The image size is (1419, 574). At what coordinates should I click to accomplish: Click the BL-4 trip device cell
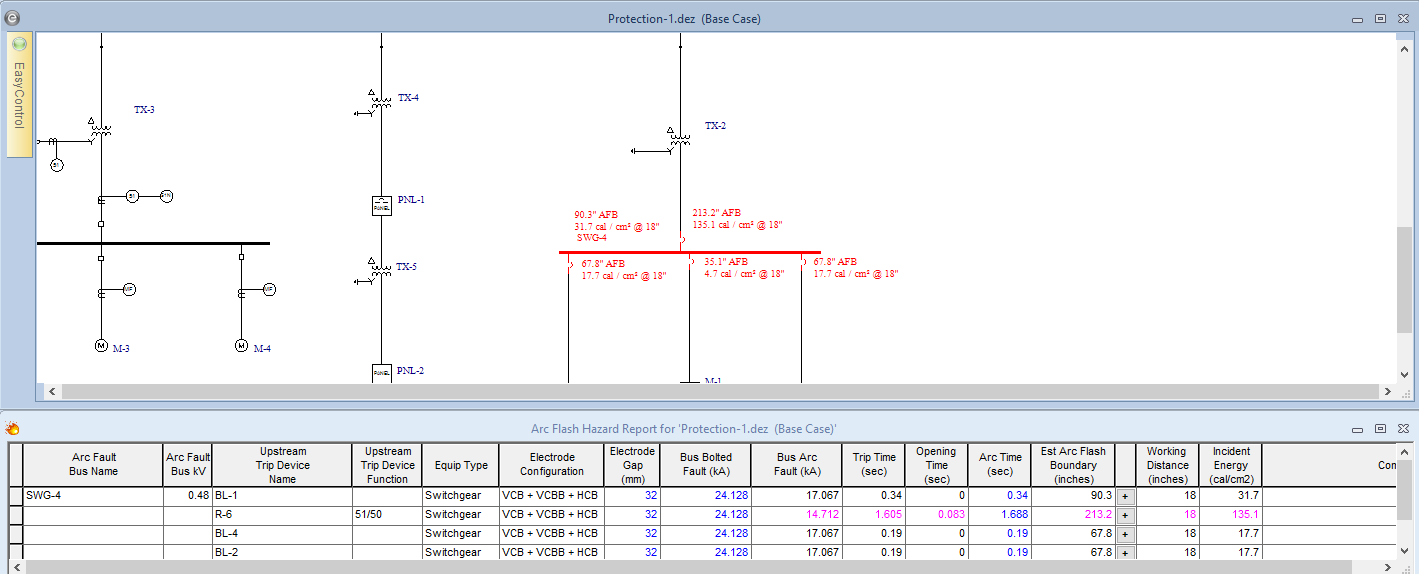coord(282,534)
